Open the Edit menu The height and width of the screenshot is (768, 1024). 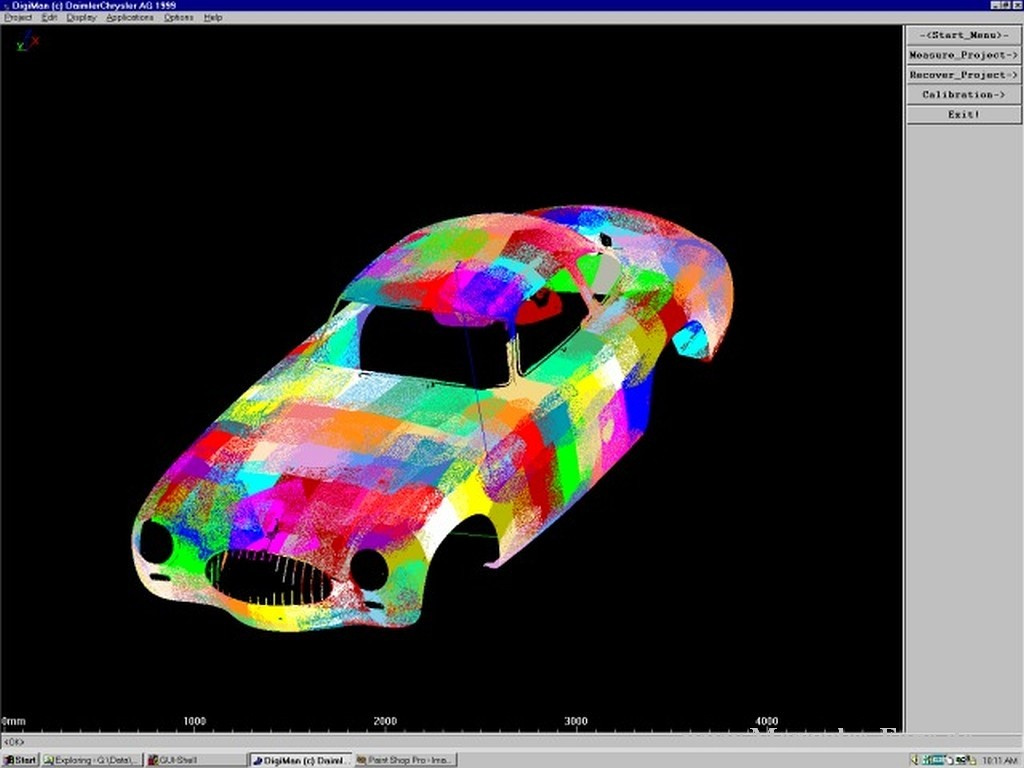(x=49, y=18)
